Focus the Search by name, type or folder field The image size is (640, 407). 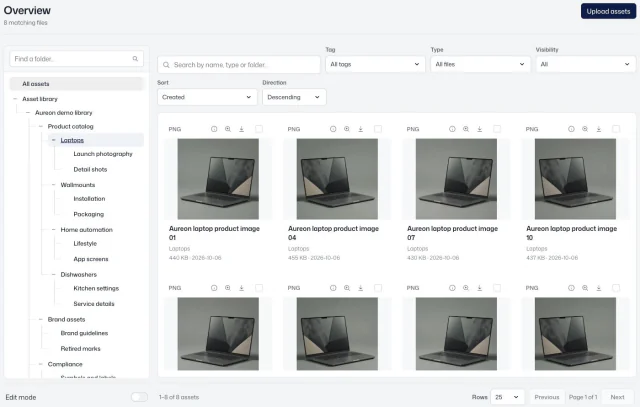pyautogui.click(x=239, y=64)
